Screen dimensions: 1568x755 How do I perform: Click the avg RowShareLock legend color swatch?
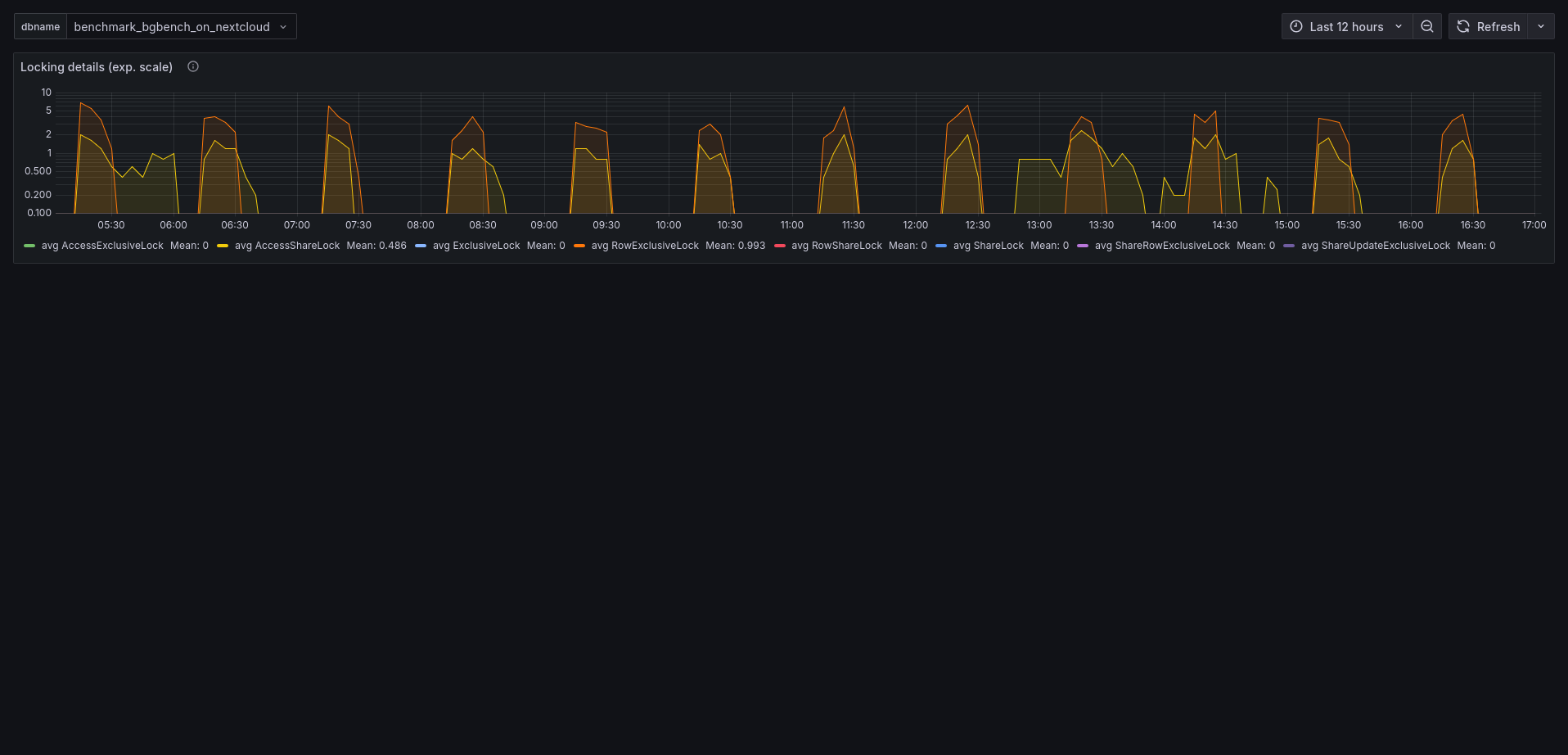point(780,246)
